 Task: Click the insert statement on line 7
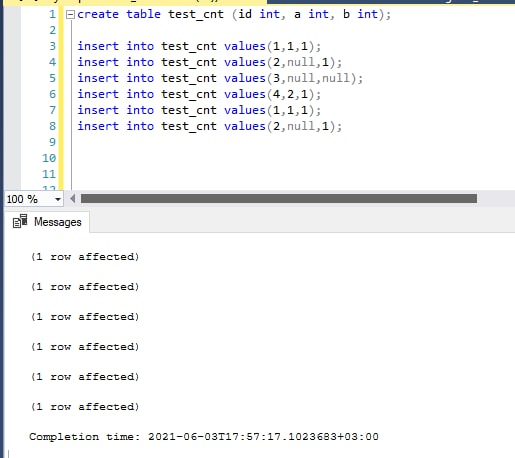pyautogui.click(x=199, y=110)
